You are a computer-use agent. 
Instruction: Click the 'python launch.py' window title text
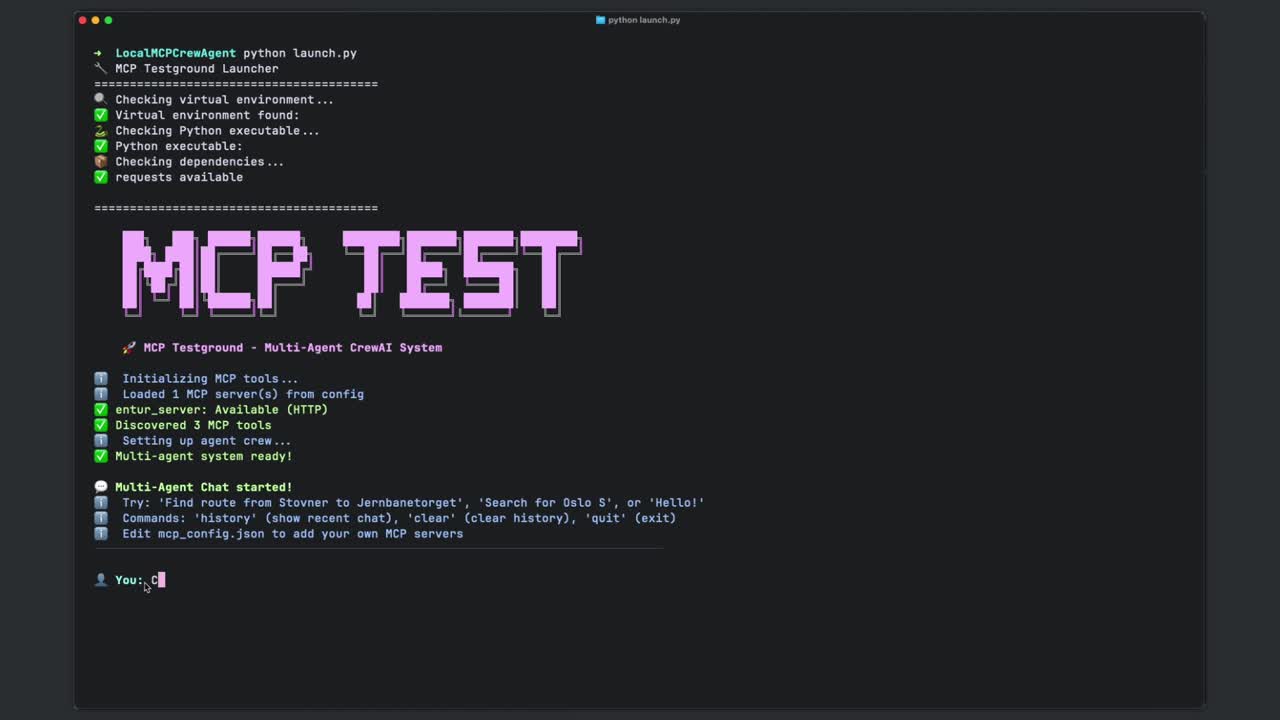(x=644, y=20)
